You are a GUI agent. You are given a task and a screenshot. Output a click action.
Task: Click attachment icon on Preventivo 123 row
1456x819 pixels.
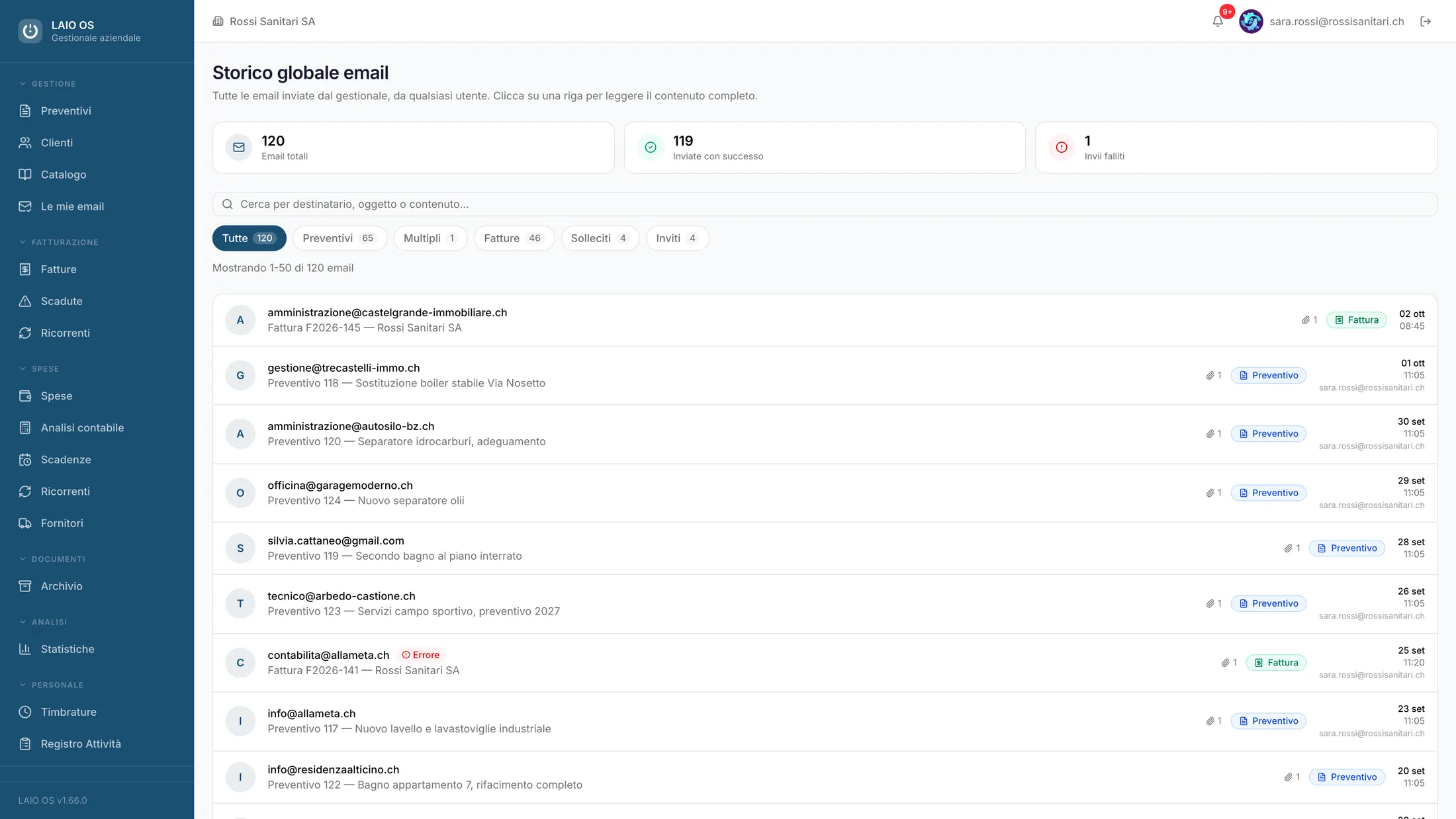click(x=1210, y=603)
